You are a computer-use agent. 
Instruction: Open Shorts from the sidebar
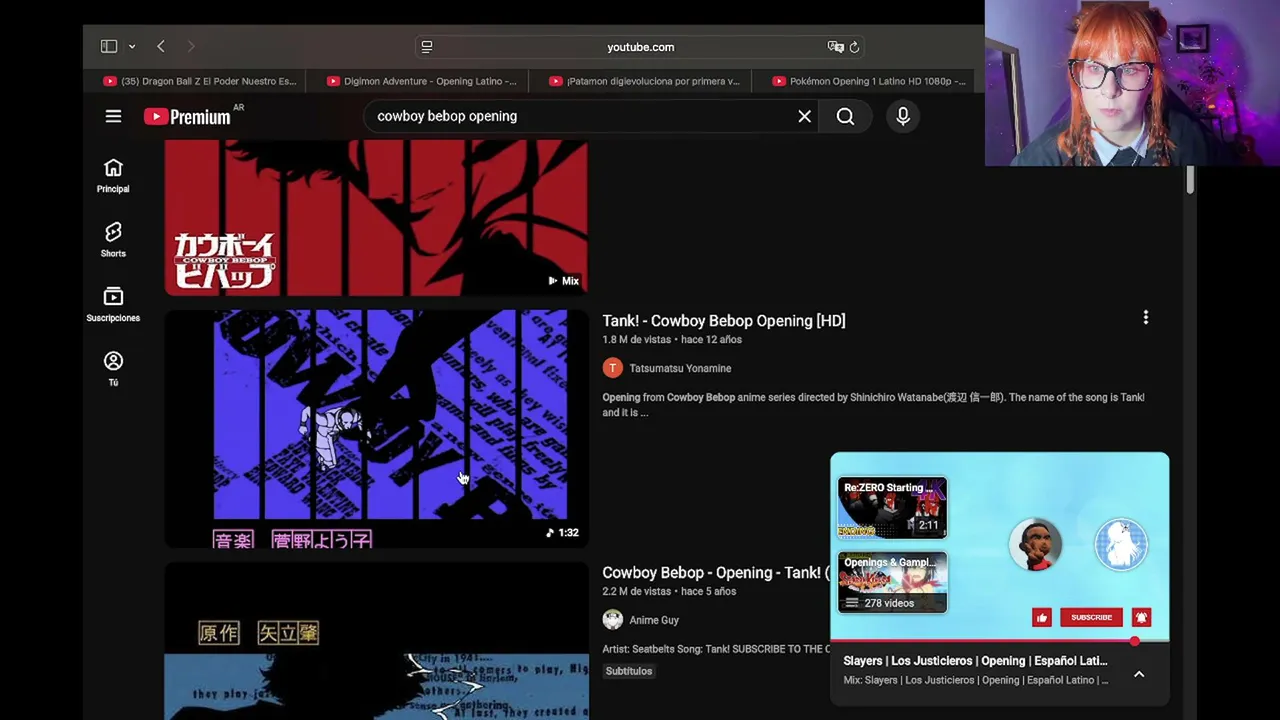click(113, 240)
